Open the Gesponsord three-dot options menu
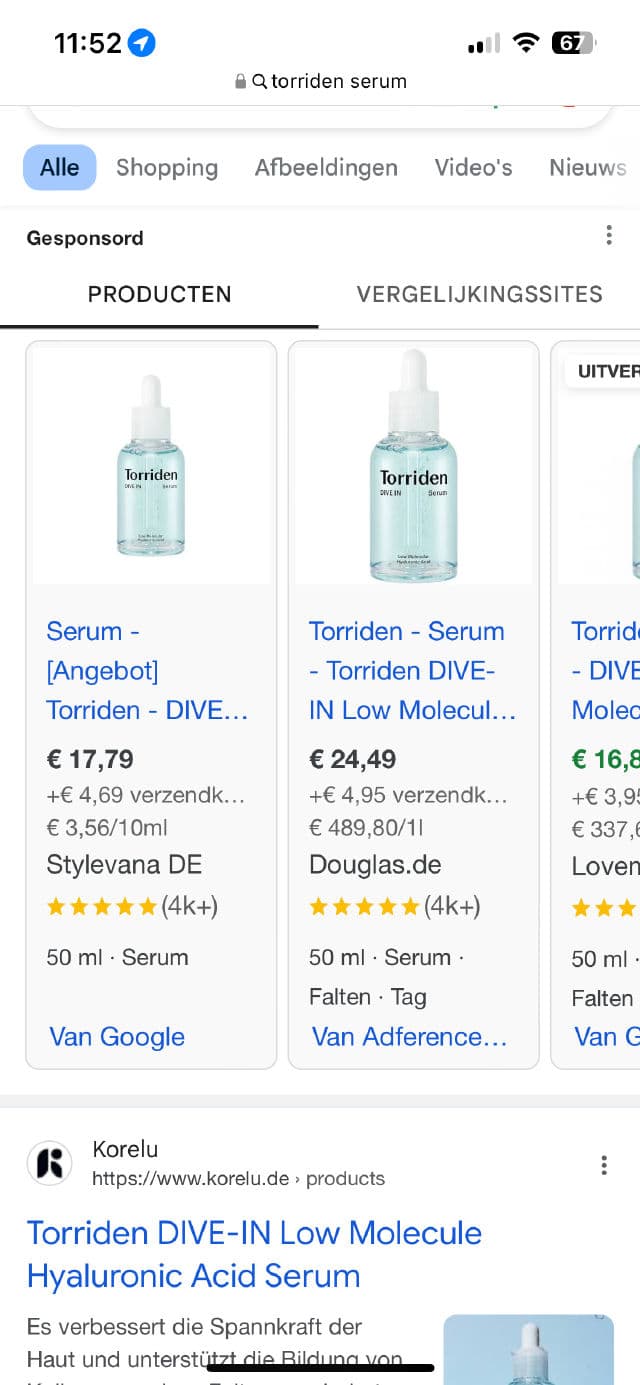Image resolution: width=640 pixels, height=1385 pixels. pos(609,236)
